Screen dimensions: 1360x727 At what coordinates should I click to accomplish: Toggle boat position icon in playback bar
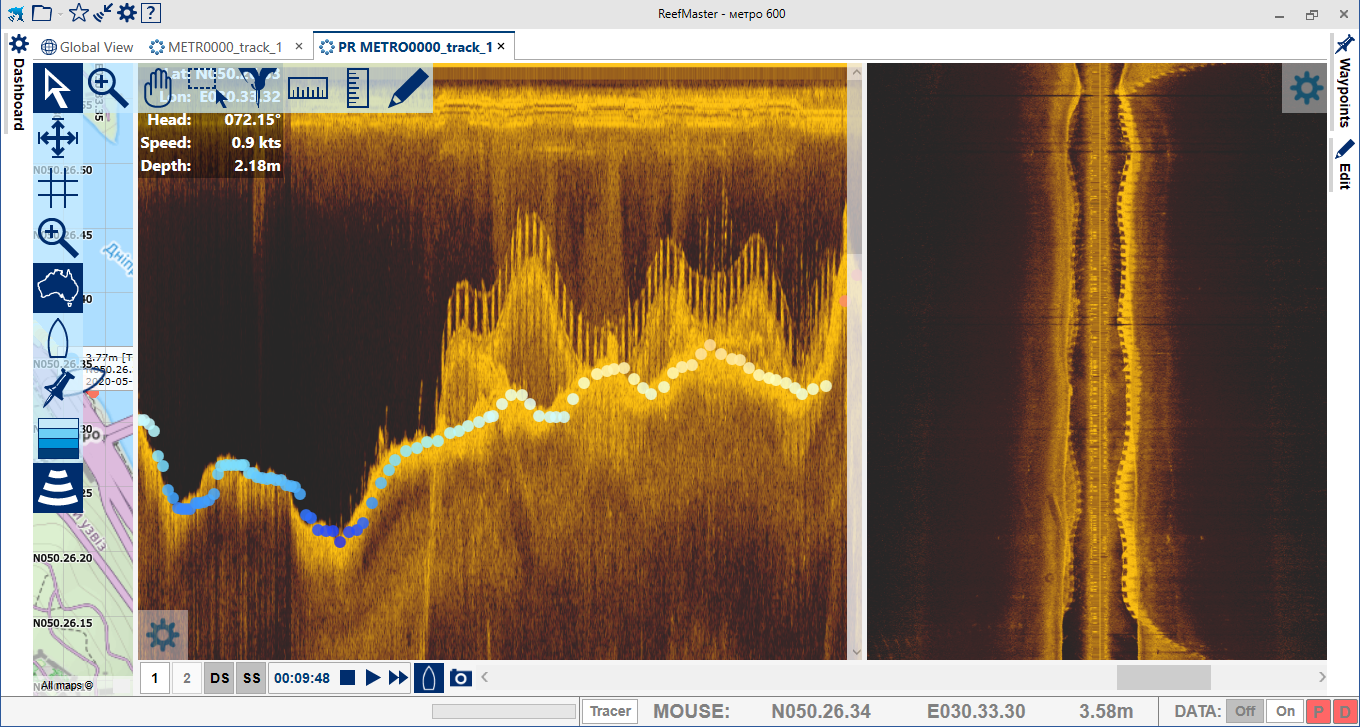429,678
